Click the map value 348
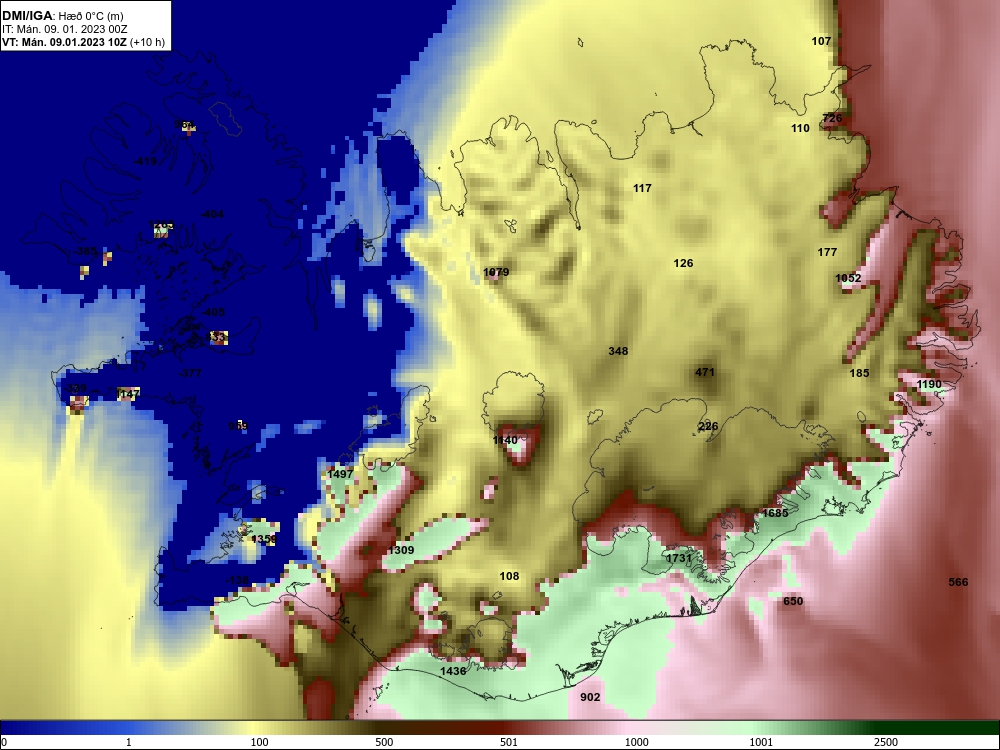 (618, 351)
